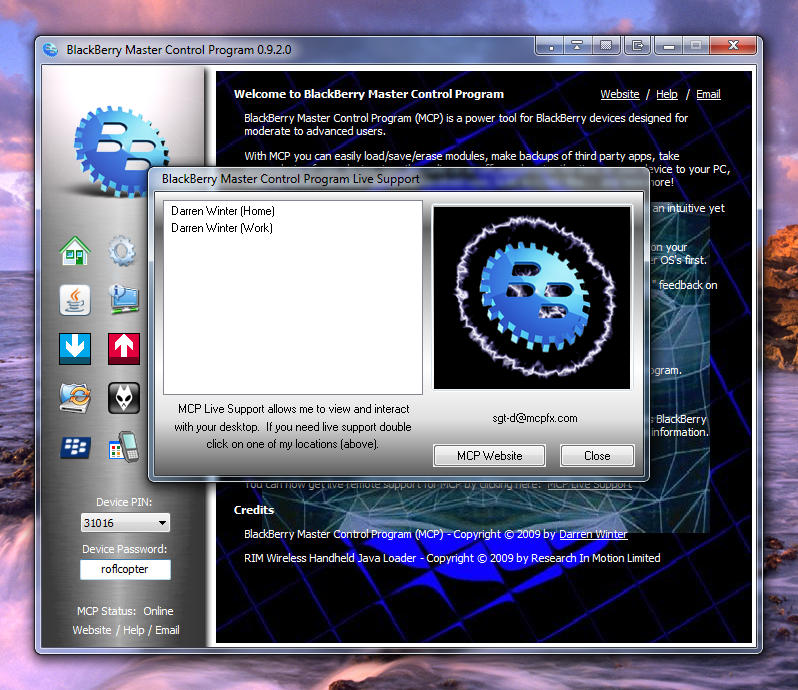Click the black alien face icon
Screen dimensions: 798x690
[123, 397]
